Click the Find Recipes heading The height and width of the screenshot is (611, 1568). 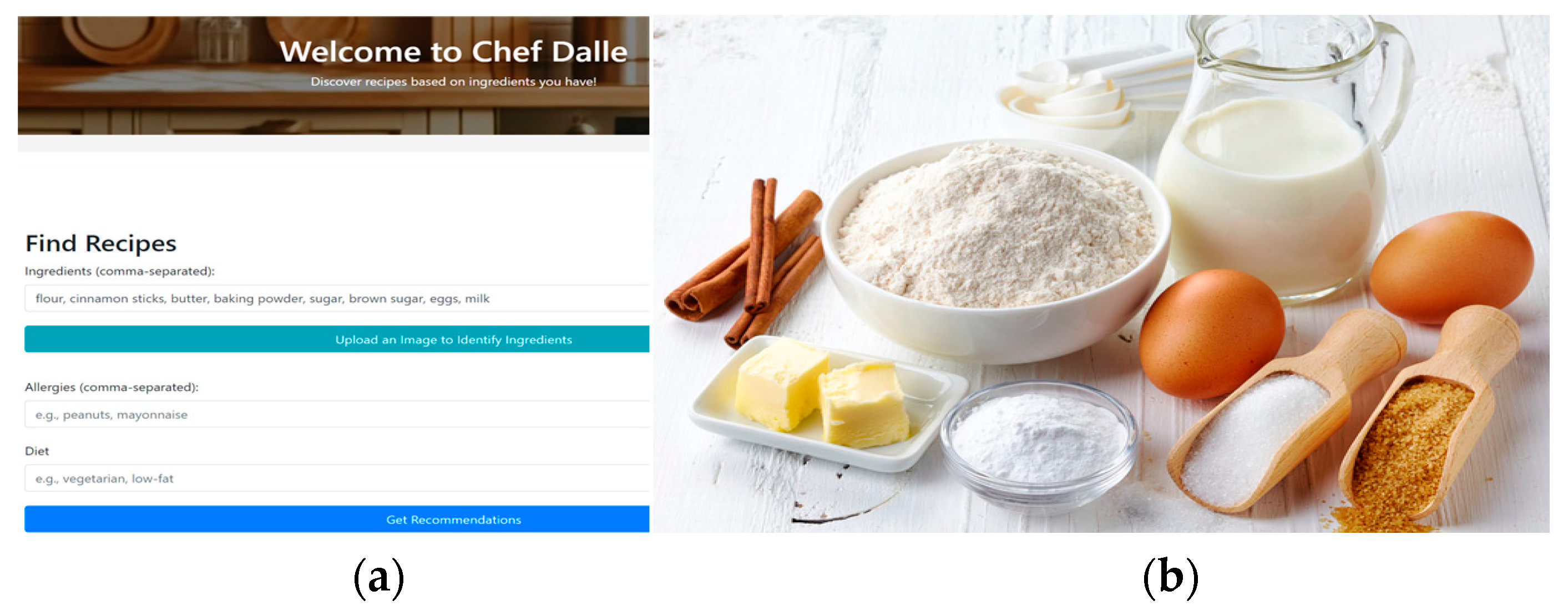tap(100, 243)
